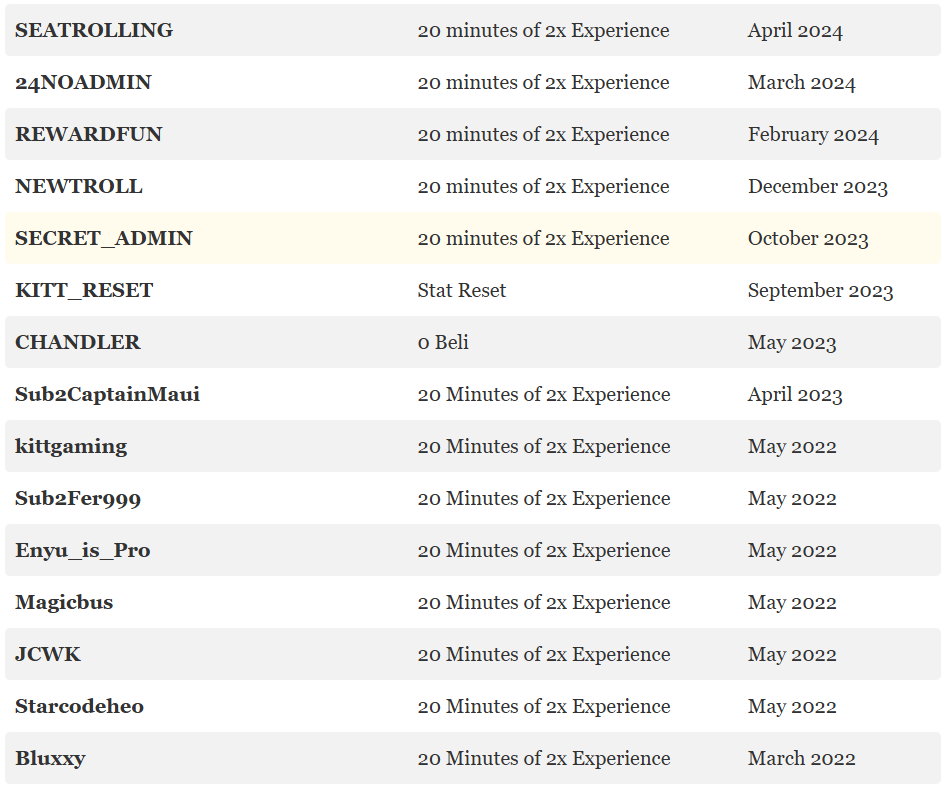946x792 pixels.
Task: Click the kittgaming code name
Action: [x=71, y=447]
